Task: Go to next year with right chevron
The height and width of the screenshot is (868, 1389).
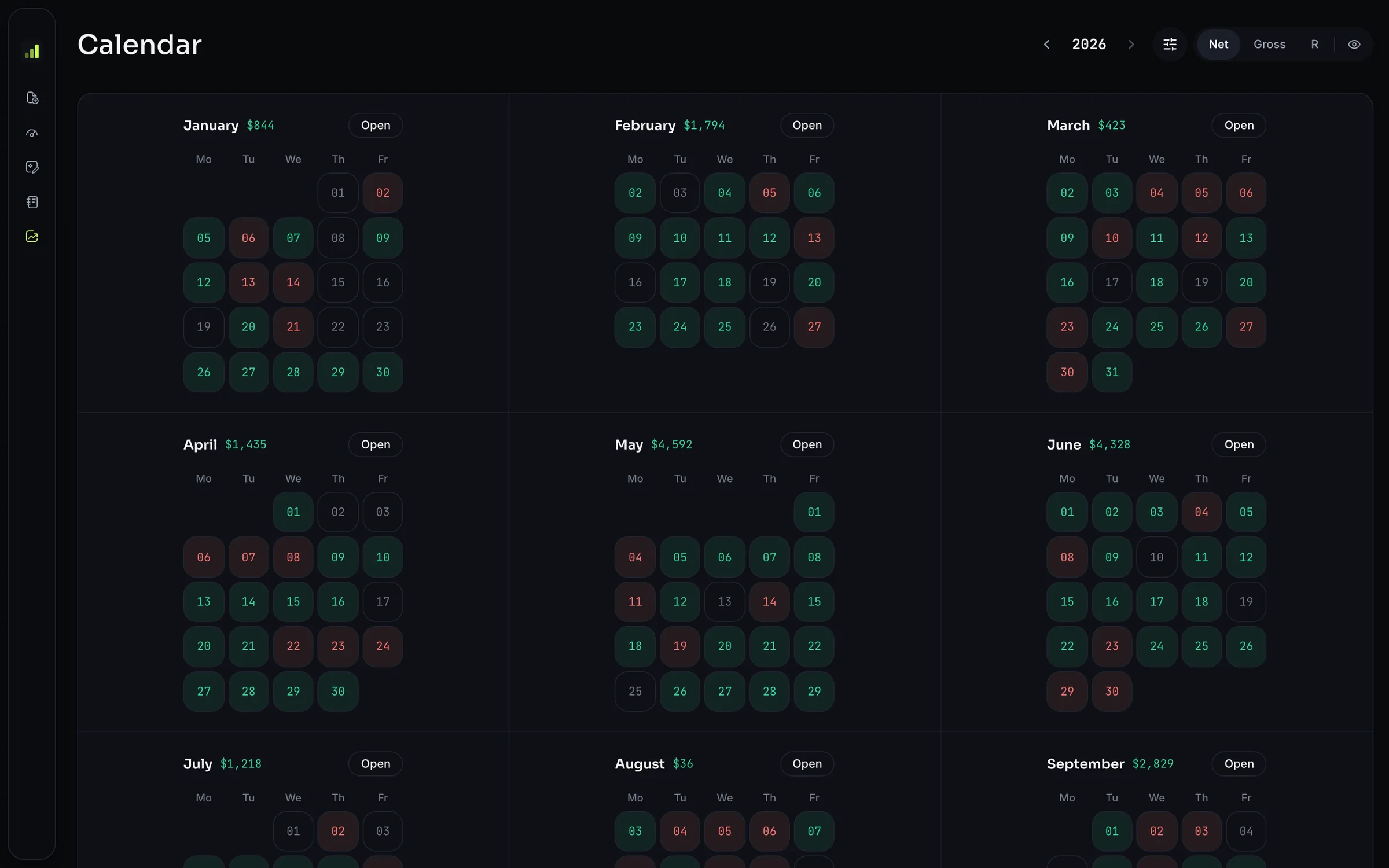Action: [1131, 45]
